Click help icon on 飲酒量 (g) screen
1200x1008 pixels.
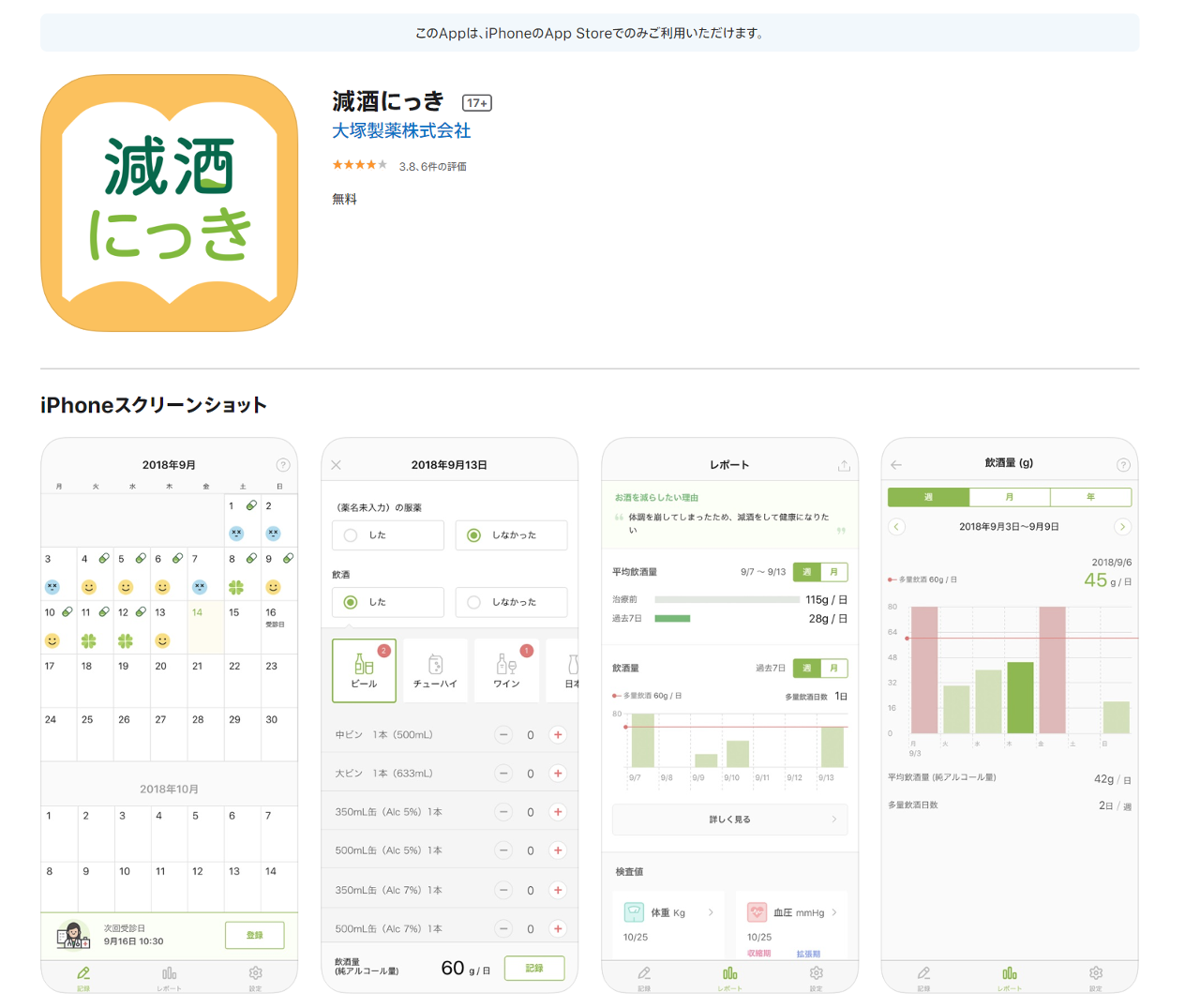point(1123,465)
